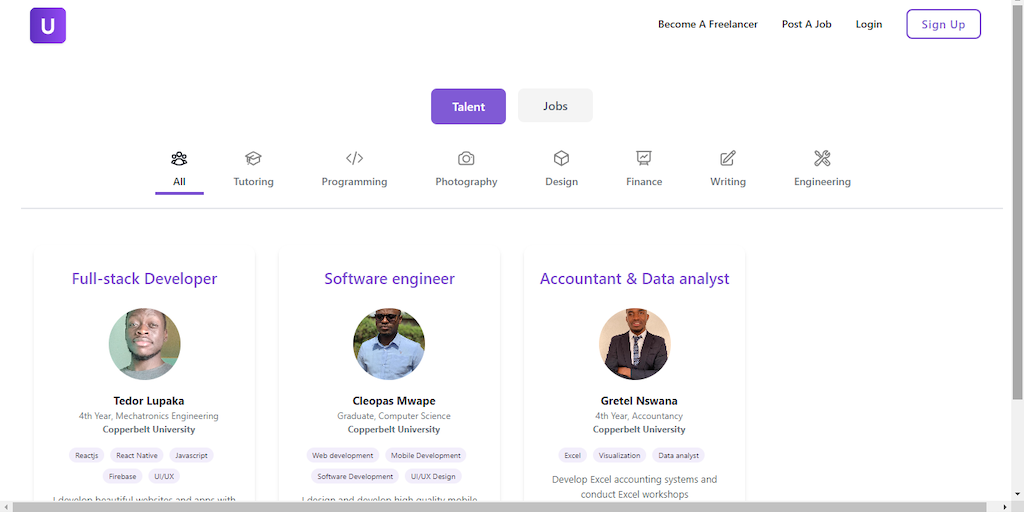
Task: Switch to the Talent tab
Action: [x=468, y=107]
